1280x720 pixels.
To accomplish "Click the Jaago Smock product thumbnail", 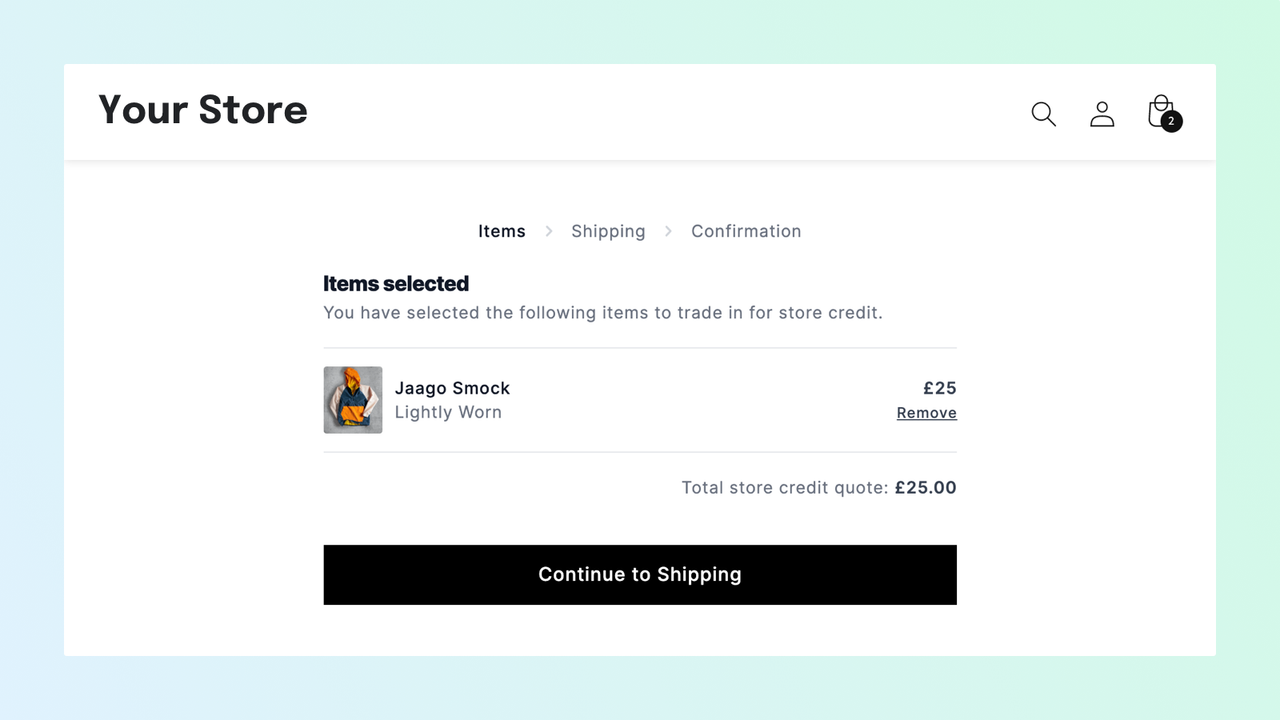I will click(x=352, y=400).
